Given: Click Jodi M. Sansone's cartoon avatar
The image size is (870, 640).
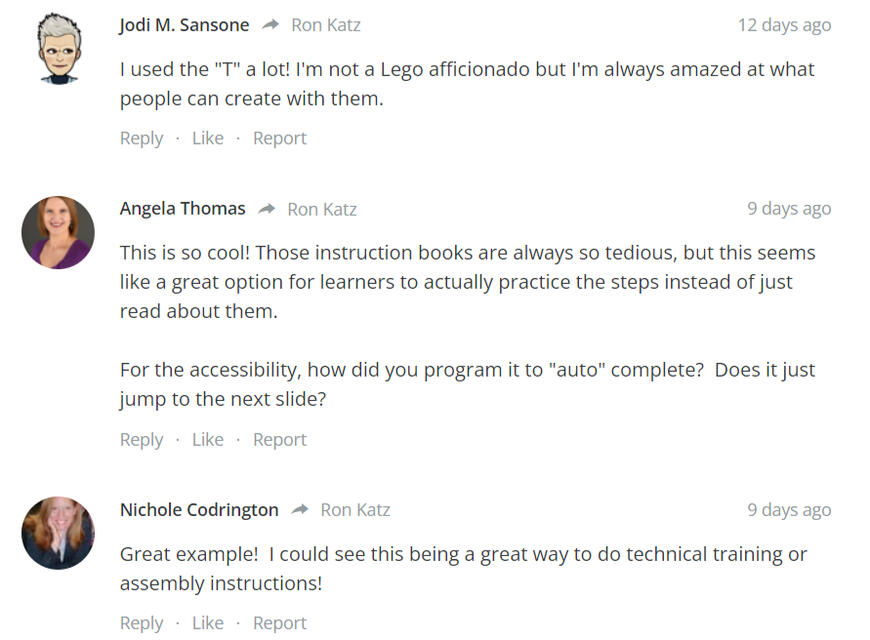Looking at the screenshot, I should 58,49.
